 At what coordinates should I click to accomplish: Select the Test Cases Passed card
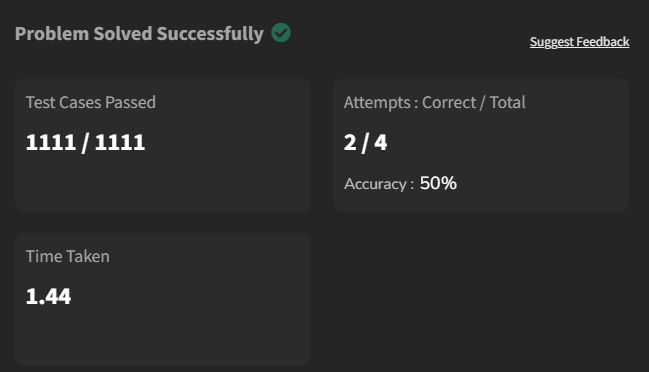tap(163, 145)
